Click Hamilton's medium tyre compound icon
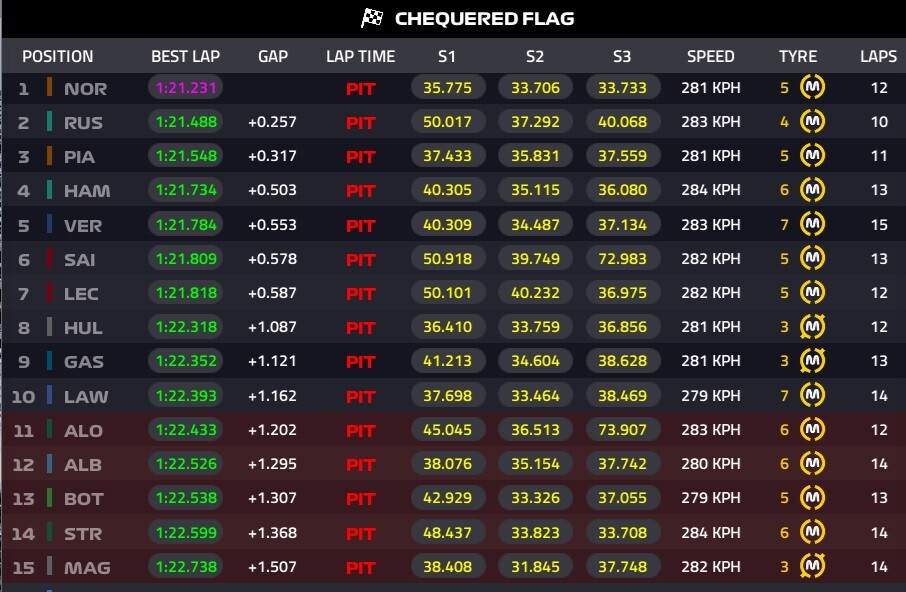The image size is (906, 592). (x=815, y=190)
